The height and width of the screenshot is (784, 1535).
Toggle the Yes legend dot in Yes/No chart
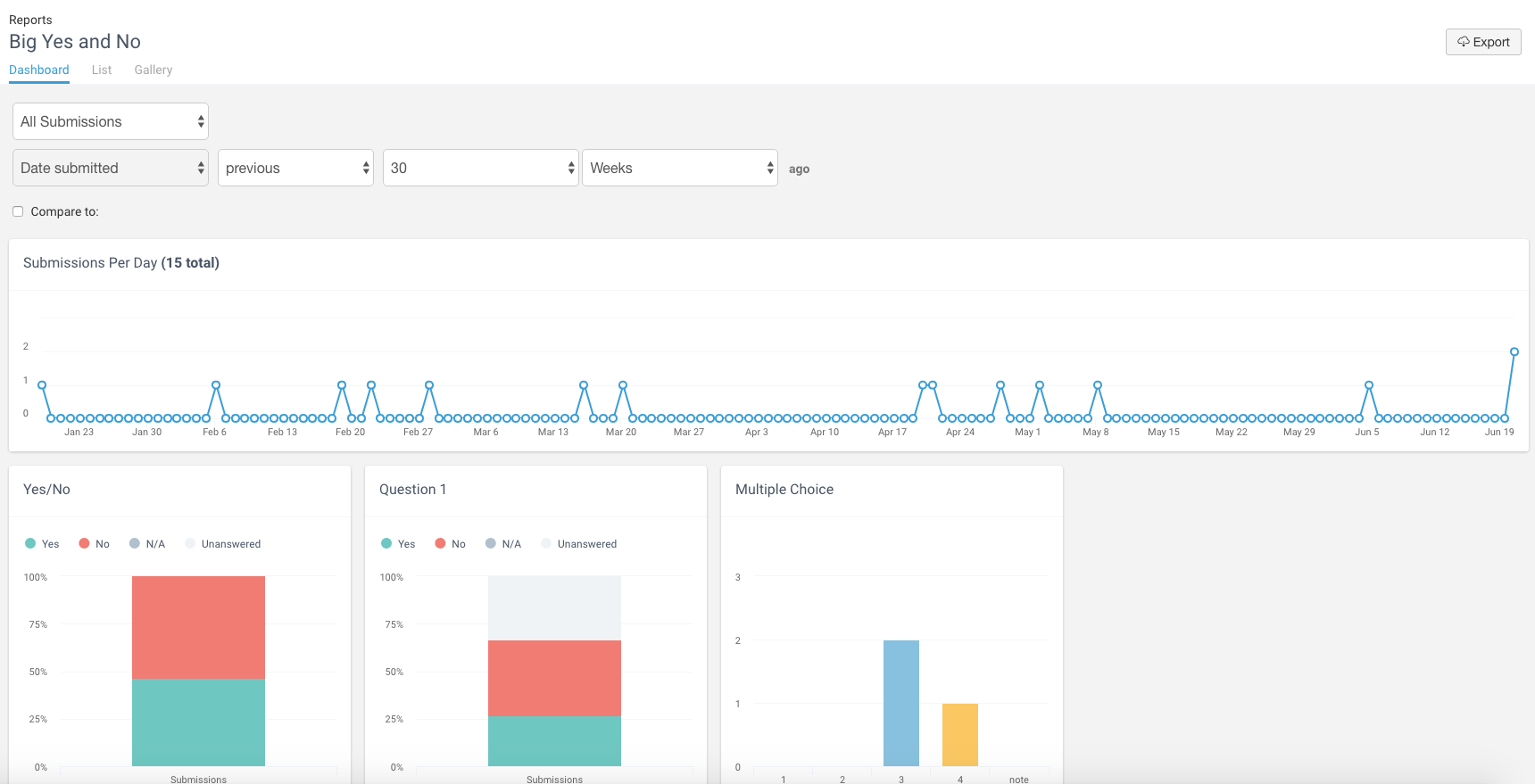point(30,543)
